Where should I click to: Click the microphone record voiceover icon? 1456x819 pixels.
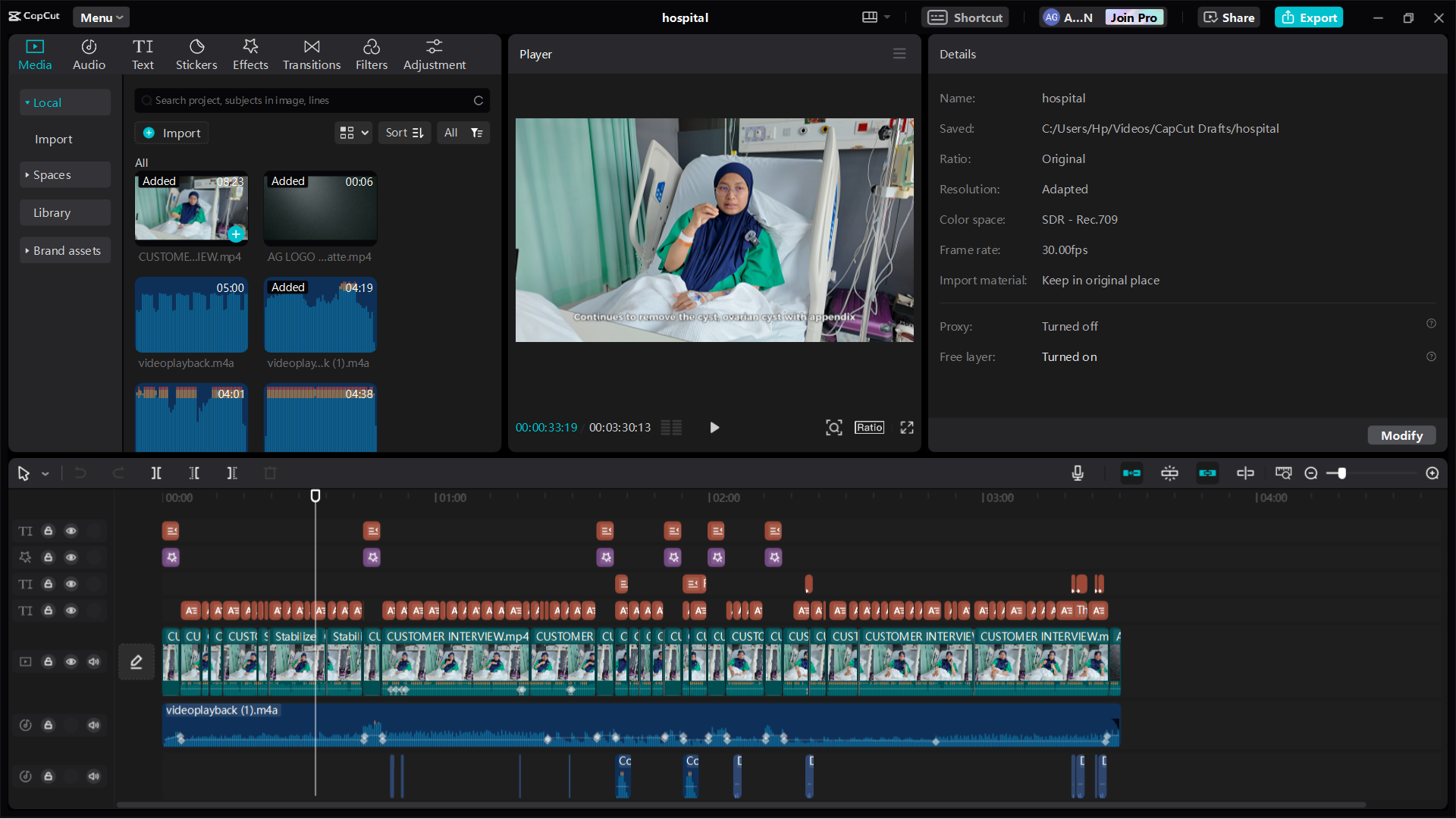(1078, 473)
